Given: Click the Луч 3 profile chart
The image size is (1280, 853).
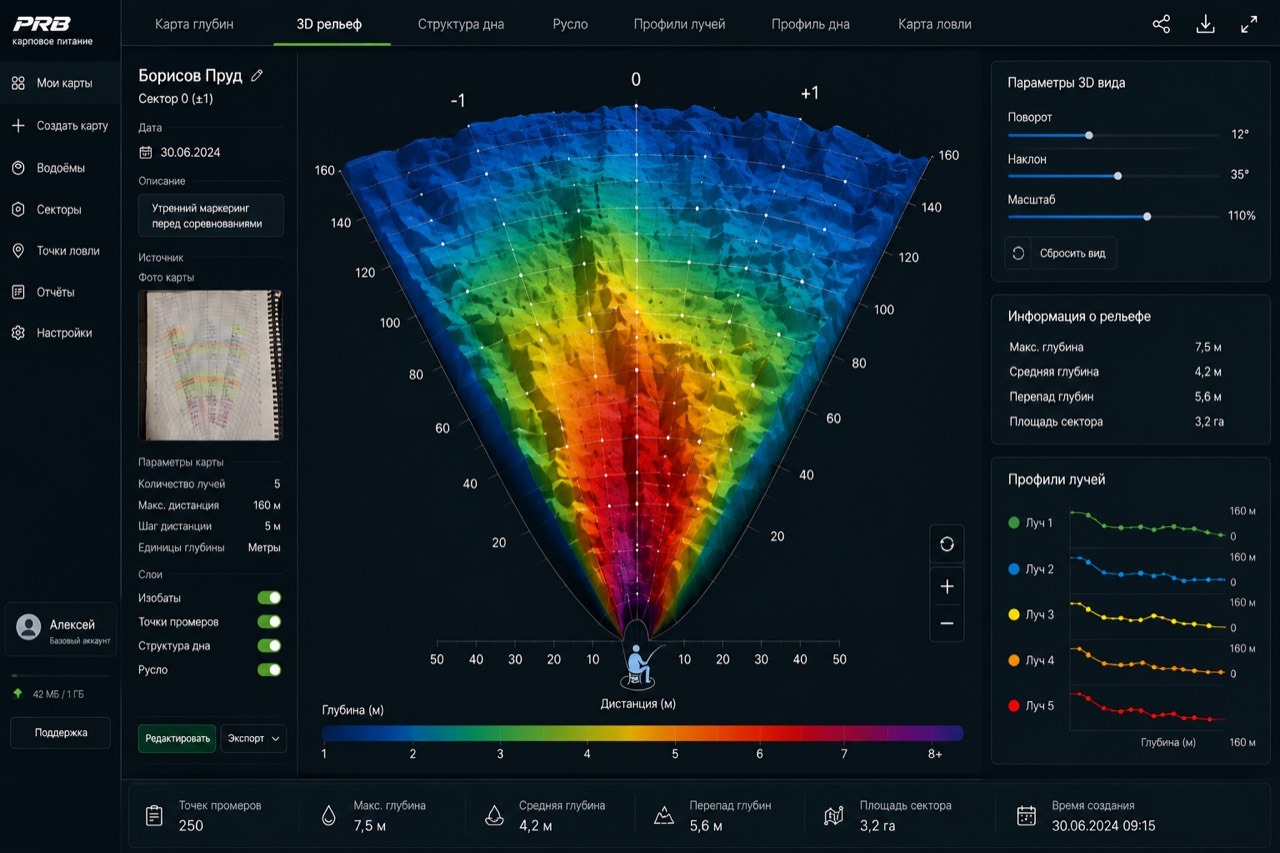Looking at the screenshot, I should (1148, 614).
